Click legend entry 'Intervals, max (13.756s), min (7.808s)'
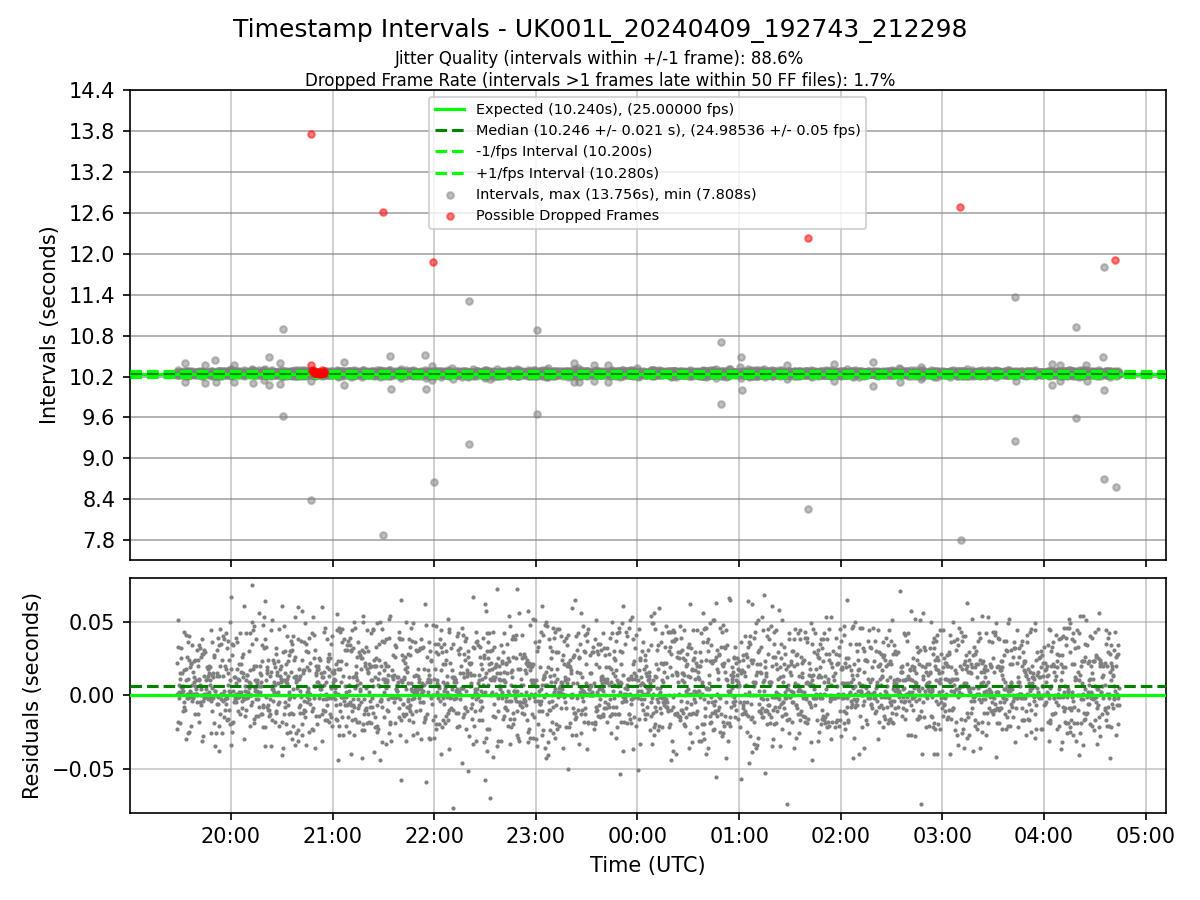The image size is (1200, 900). pyautogui.click(x=616, y=194)
